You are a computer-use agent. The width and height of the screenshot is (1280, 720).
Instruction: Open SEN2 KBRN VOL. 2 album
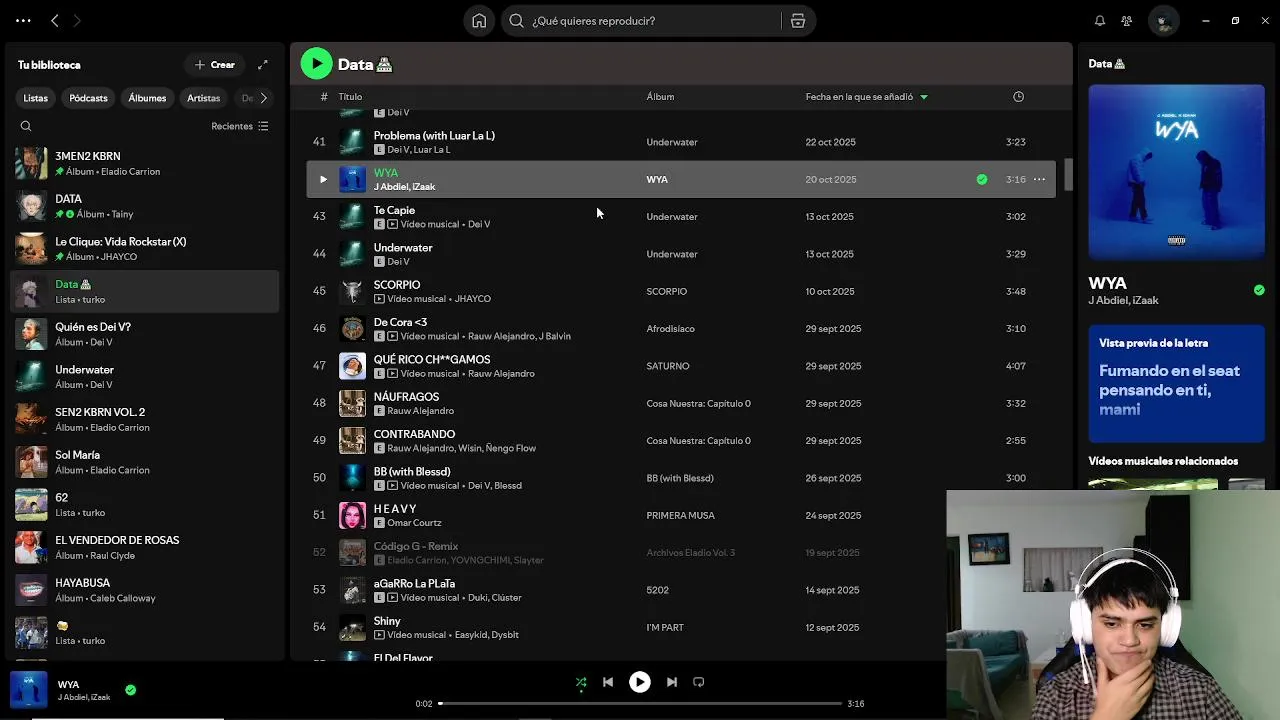coord(144,419)
